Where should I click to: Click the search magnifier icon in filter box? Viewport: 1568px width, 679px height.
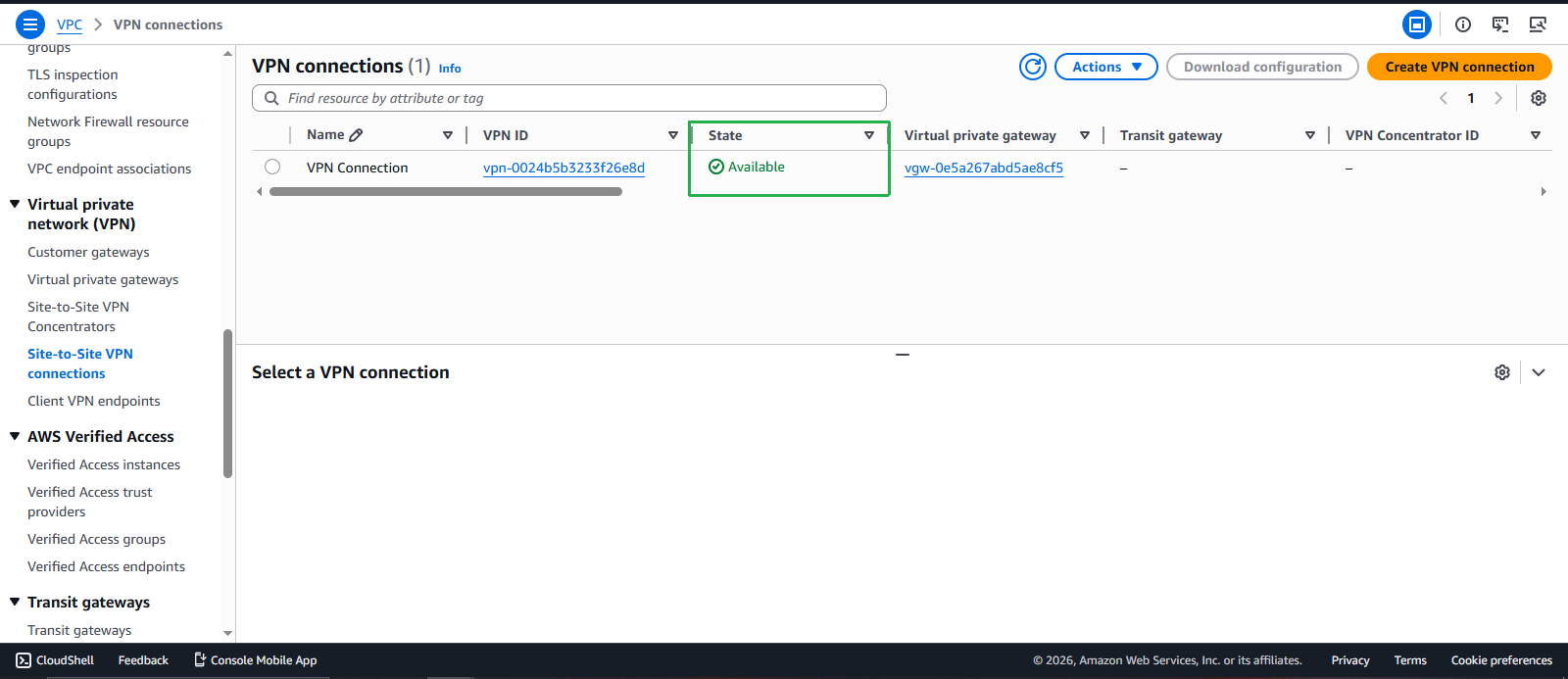point(271,98)
